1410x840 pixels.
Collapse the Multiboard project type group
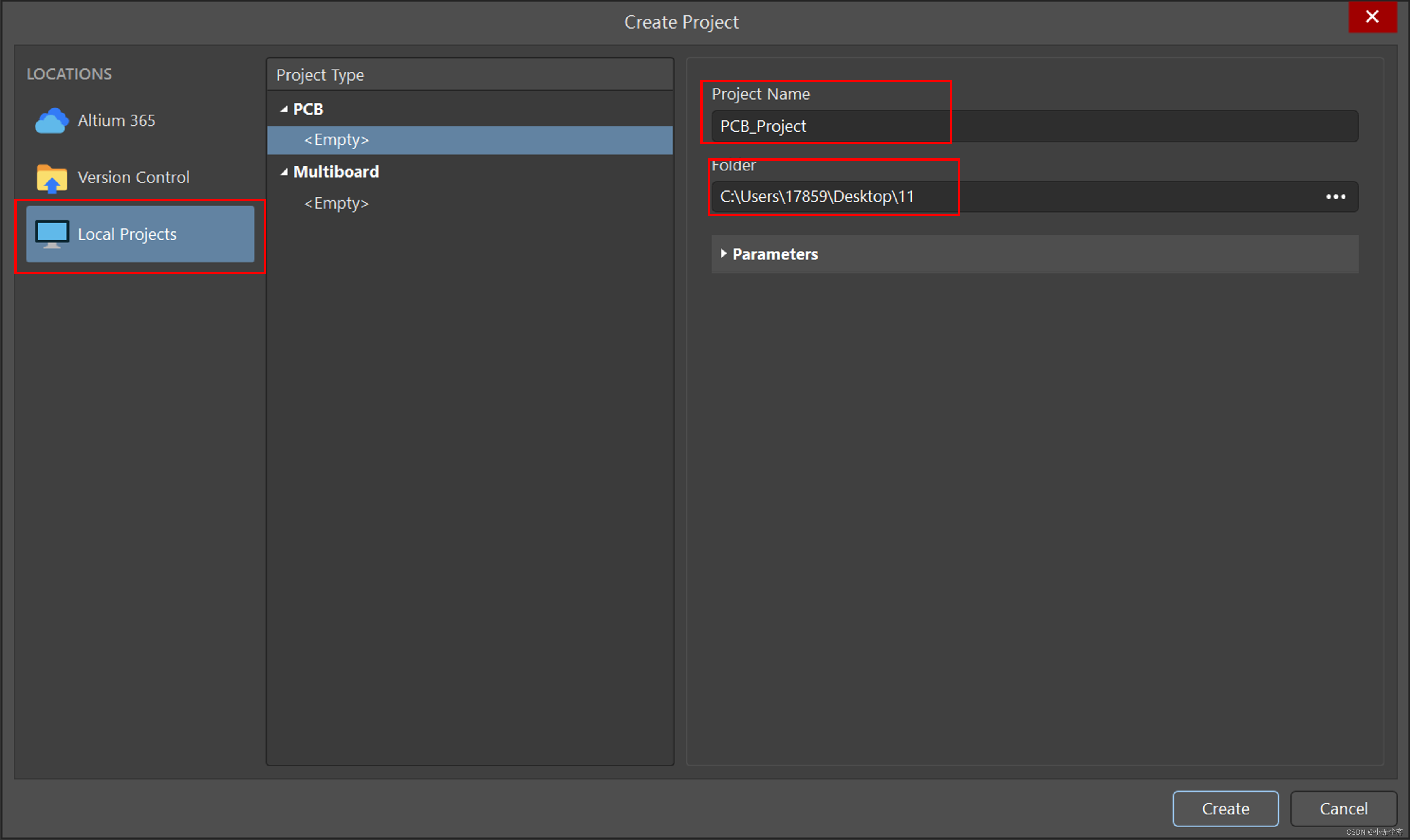284,172
